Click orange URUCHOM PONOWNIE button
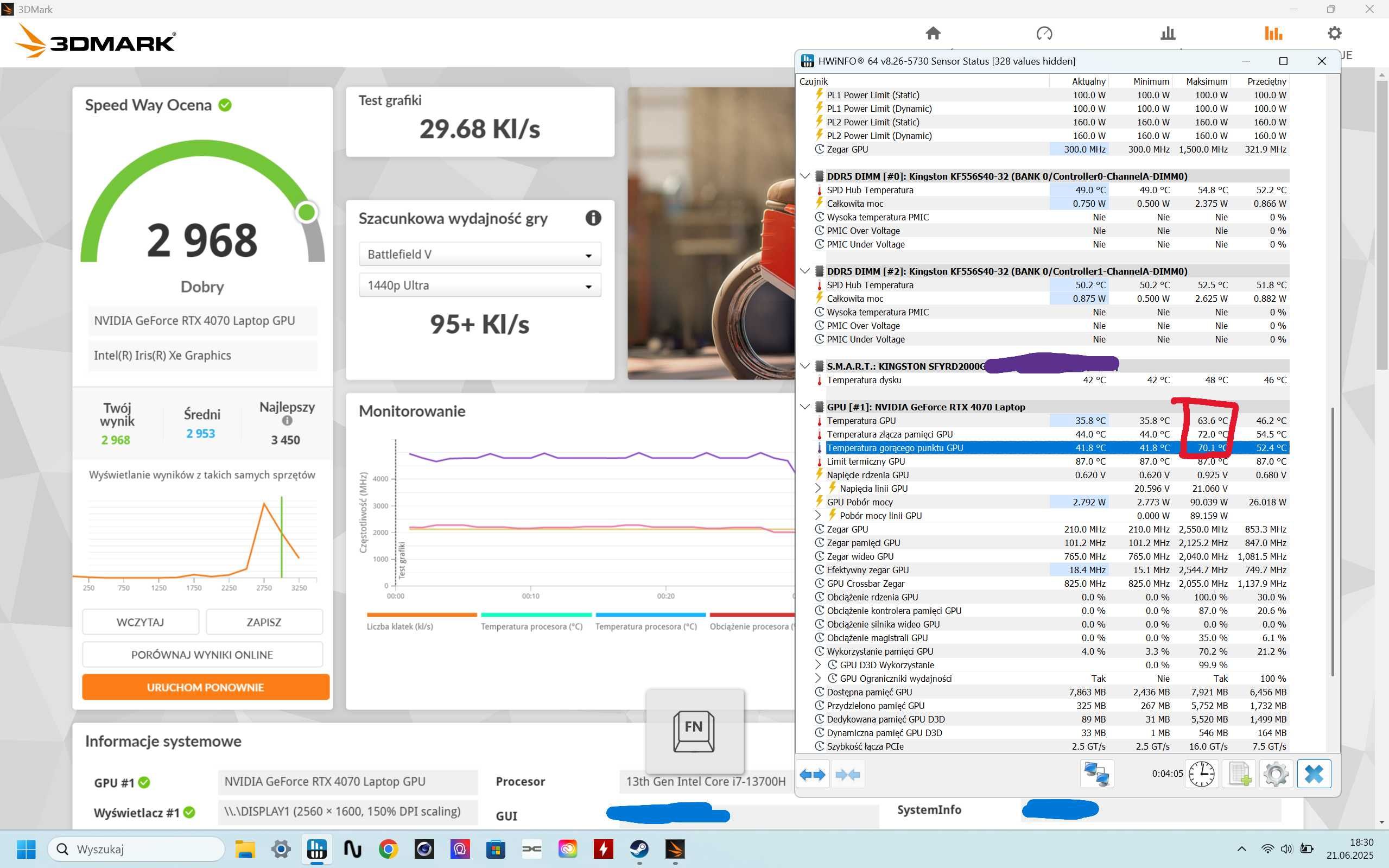Image resolution: width=1389 pixels, height=868 pixels. coord(206,687)
